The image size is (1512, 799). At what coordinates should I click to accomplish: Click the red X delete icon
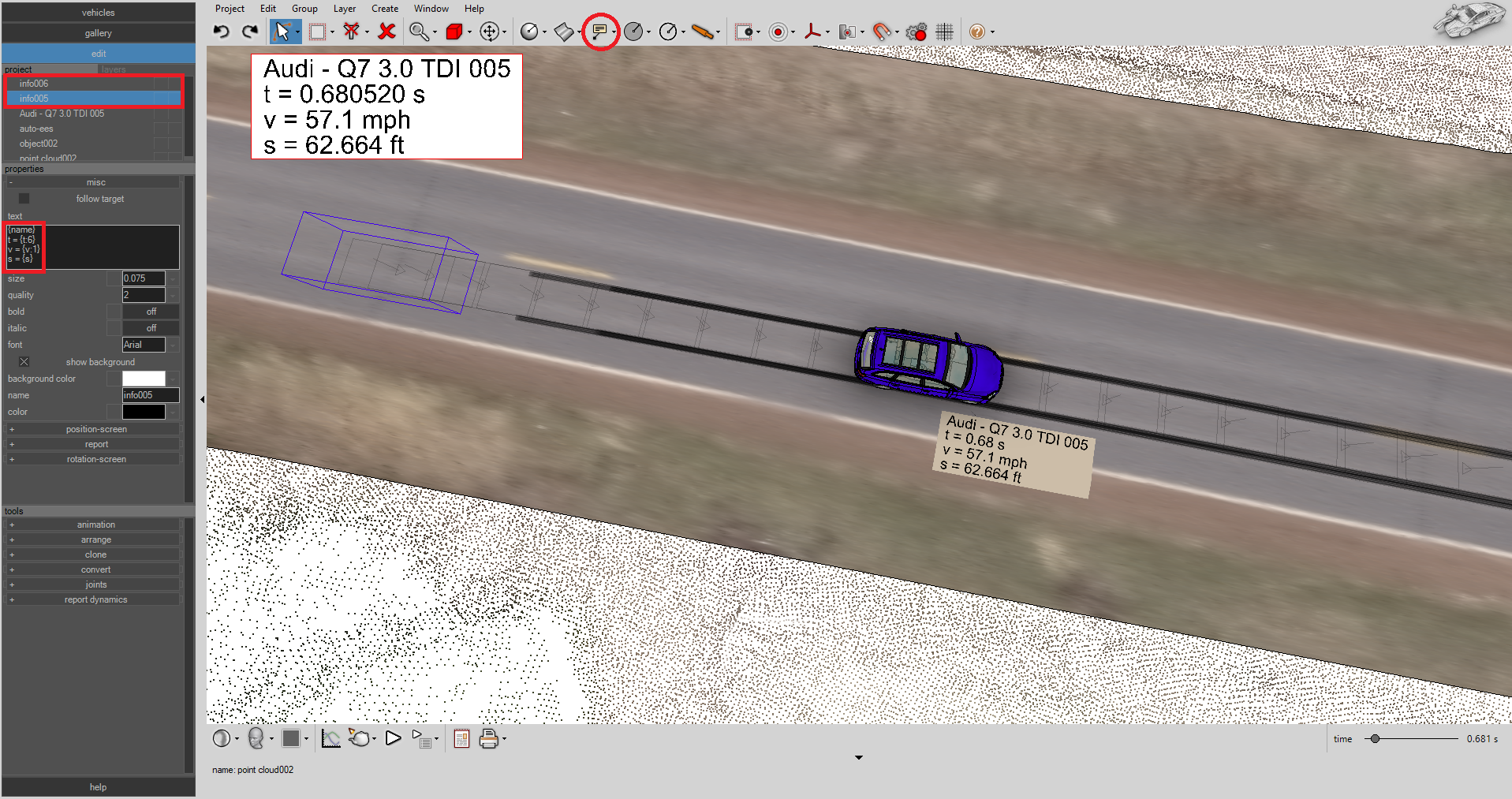click(386, 32)
